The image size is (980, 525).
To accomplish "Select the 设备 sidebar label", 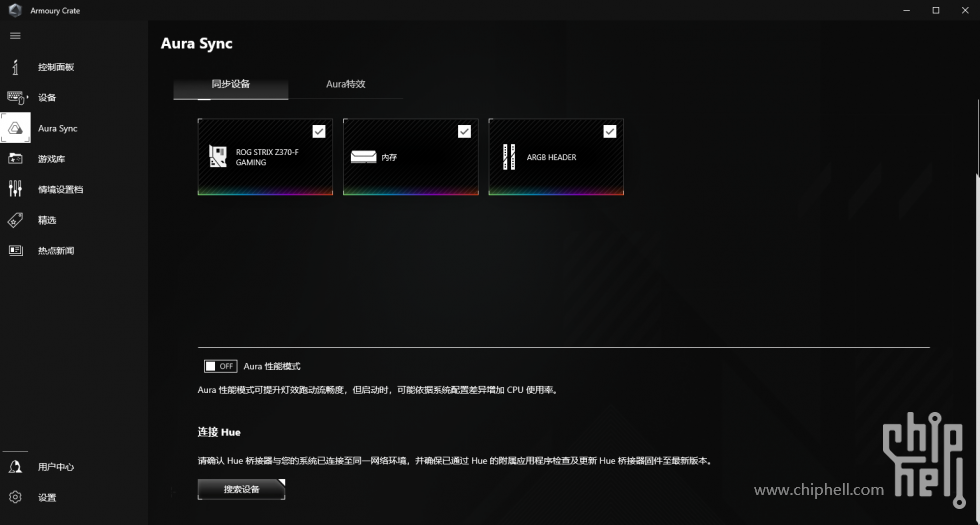I will click(47, 98).
